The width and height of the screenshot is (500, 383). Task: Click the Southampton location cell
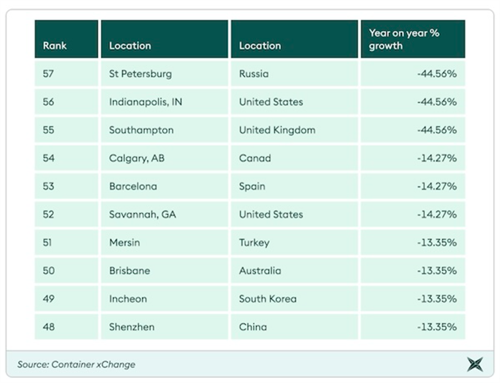click(165, 130)
